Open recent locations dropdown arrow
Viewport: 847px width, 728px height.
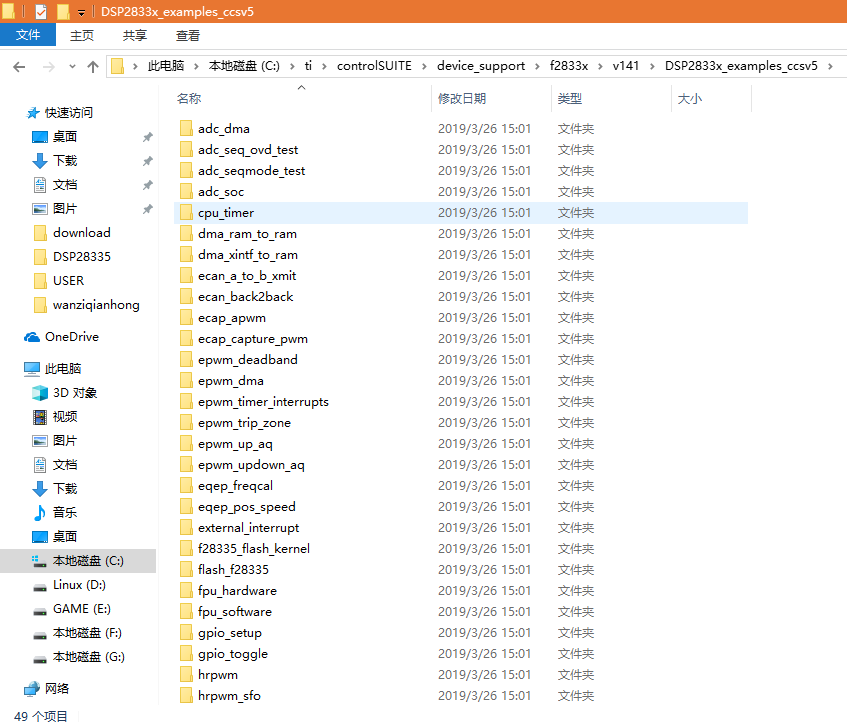[x=72, y=67]
